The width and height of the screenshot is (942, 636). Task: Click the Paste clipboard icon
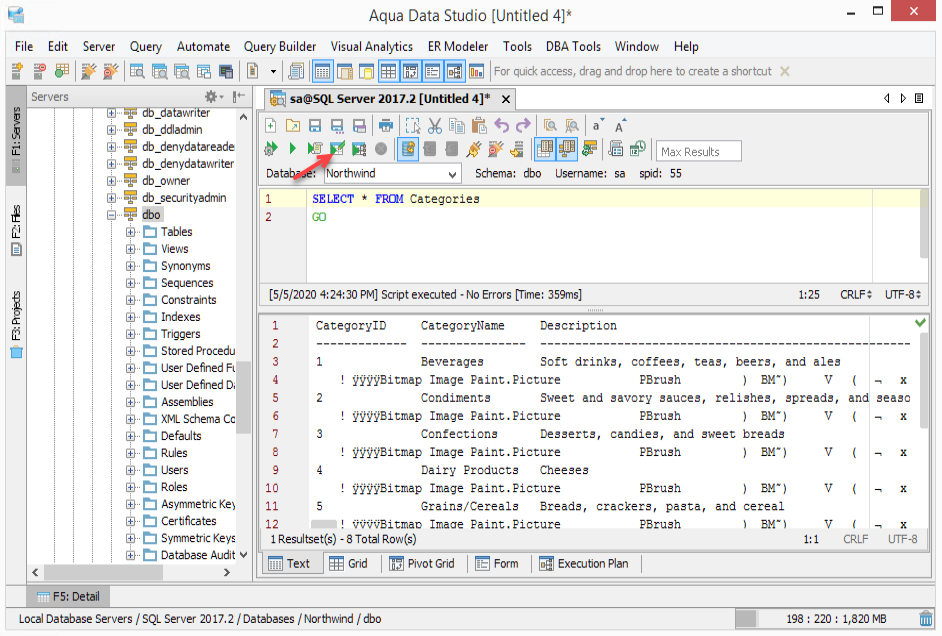[x=479, y=126]
